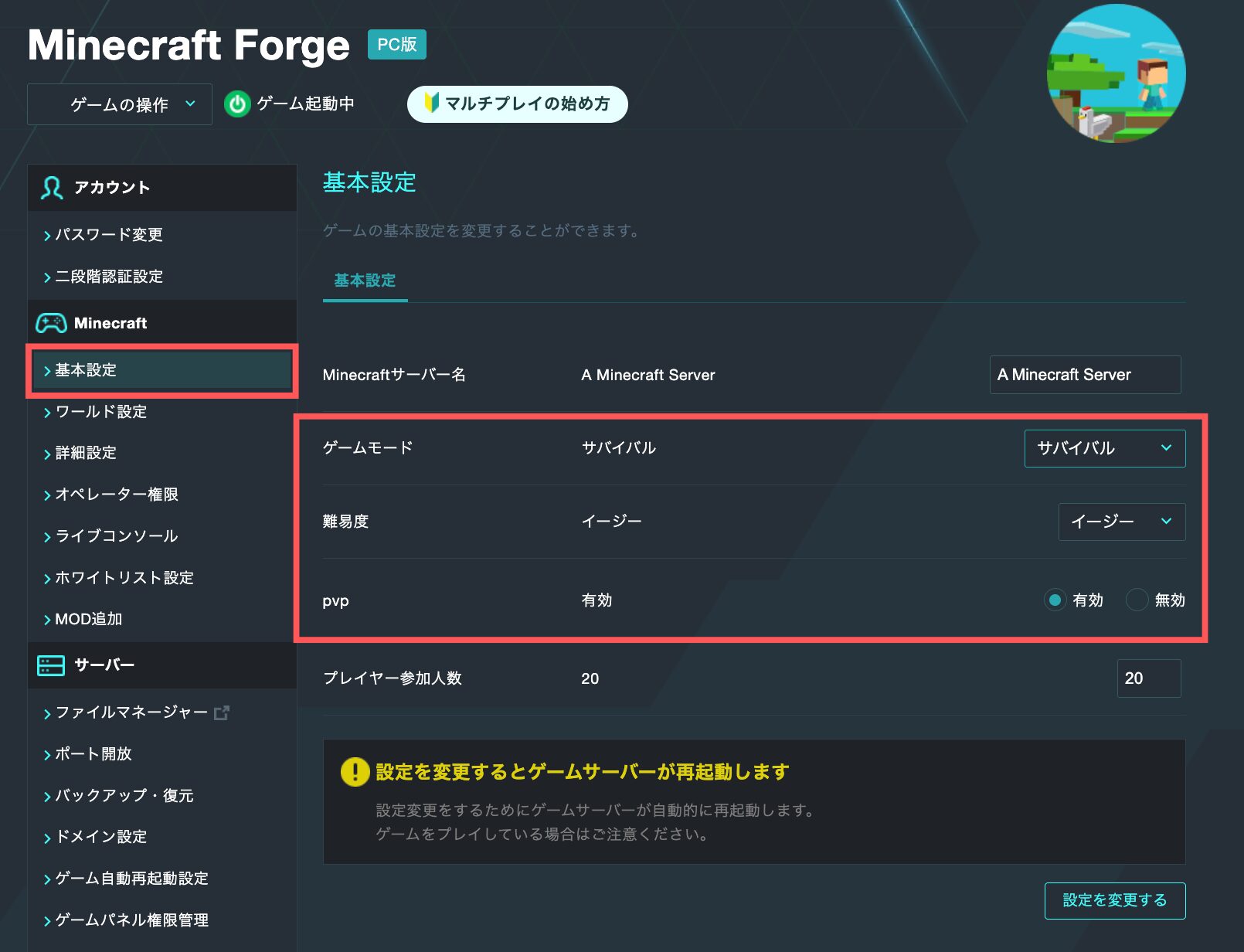This screenshot has height=952, width=1244.
Task: Click the Minecraft game thumbnail image
Action: coord(1116,73)
